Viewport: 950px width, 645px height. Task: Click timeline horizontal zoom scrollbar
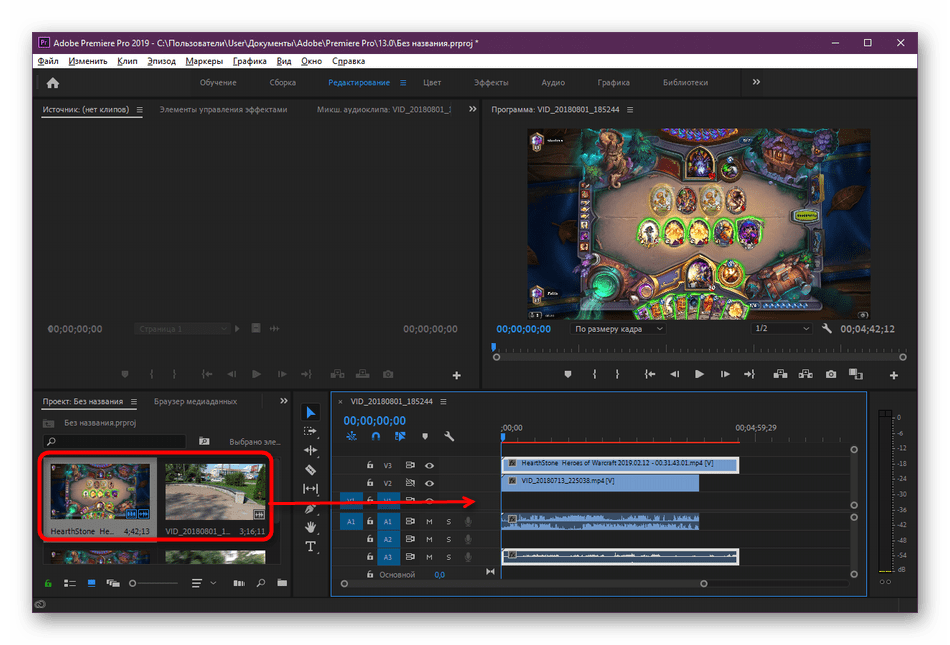pos(523,584)
